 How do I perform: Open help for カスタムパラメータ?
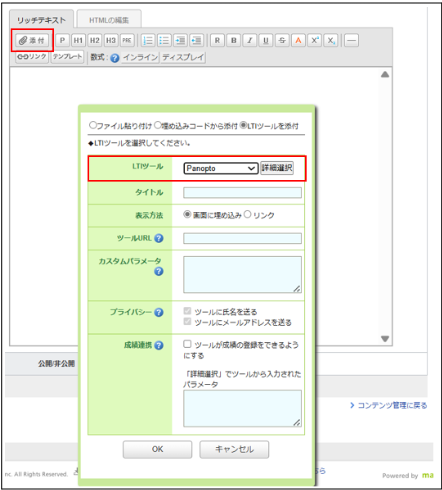[159, 271]
